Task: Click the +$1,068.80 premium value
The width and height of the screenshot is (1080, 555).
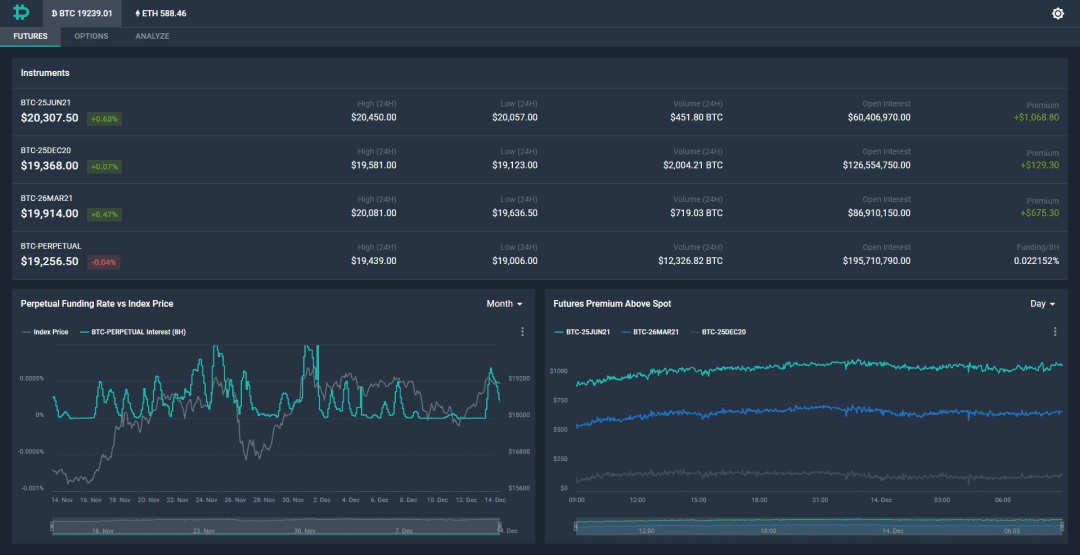Action: click(1036, 118)
